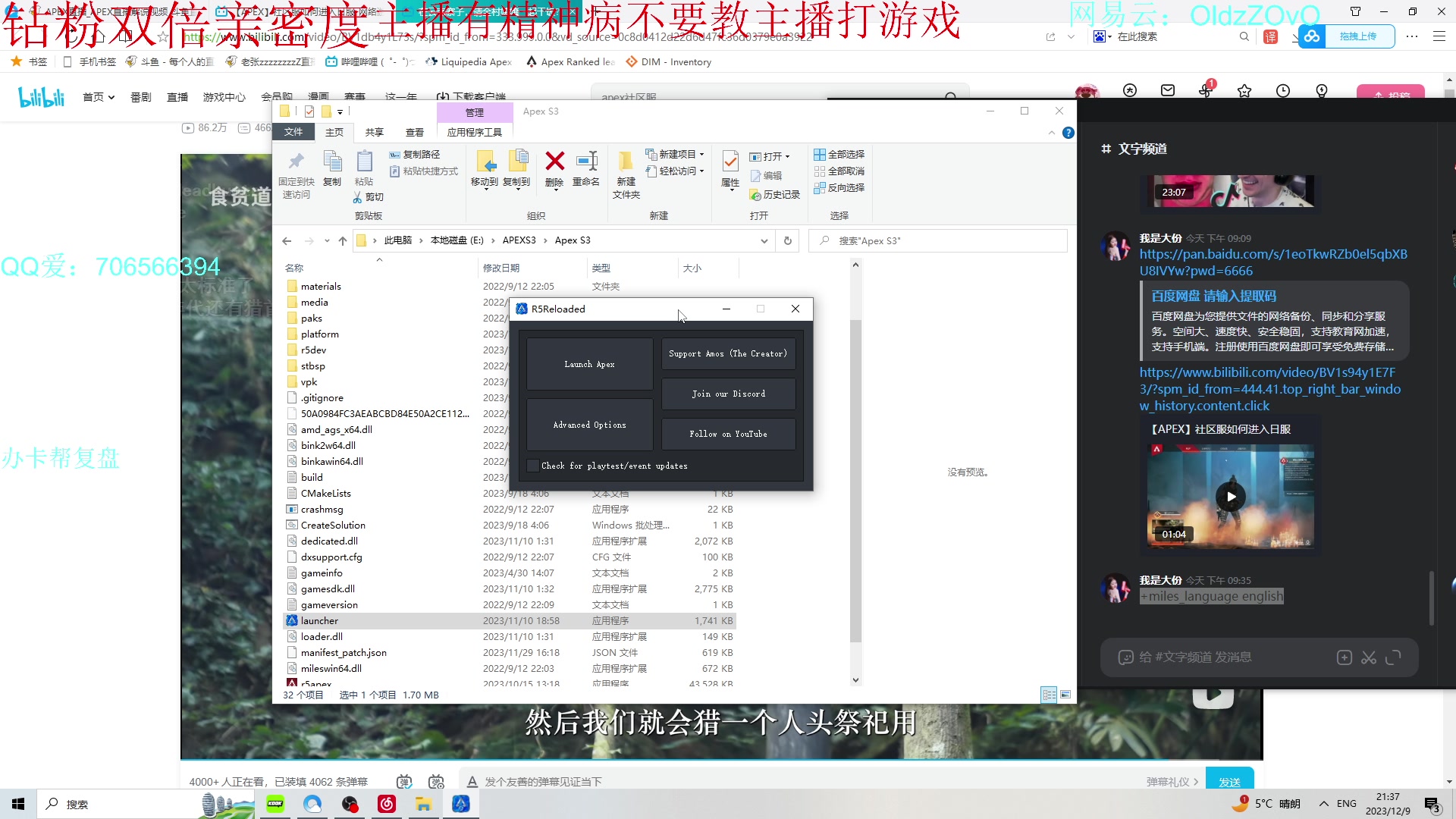Enable Check for playtest/event updates checkbox
The width and height of the screenshot is (1456, 819).
(x=533, y=466)
